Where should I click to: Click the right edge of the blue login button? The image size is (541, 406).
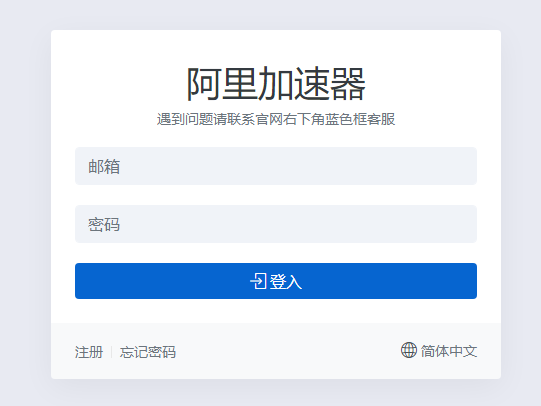click(469, 281)
